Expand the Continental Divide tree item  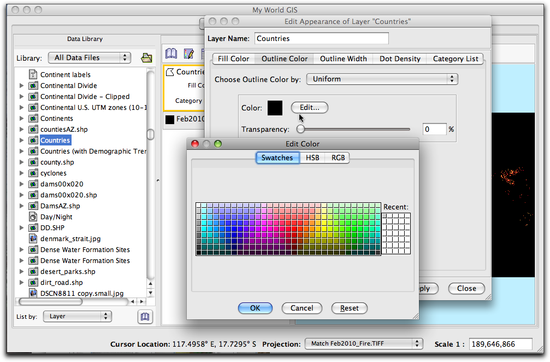coord(21,86)
